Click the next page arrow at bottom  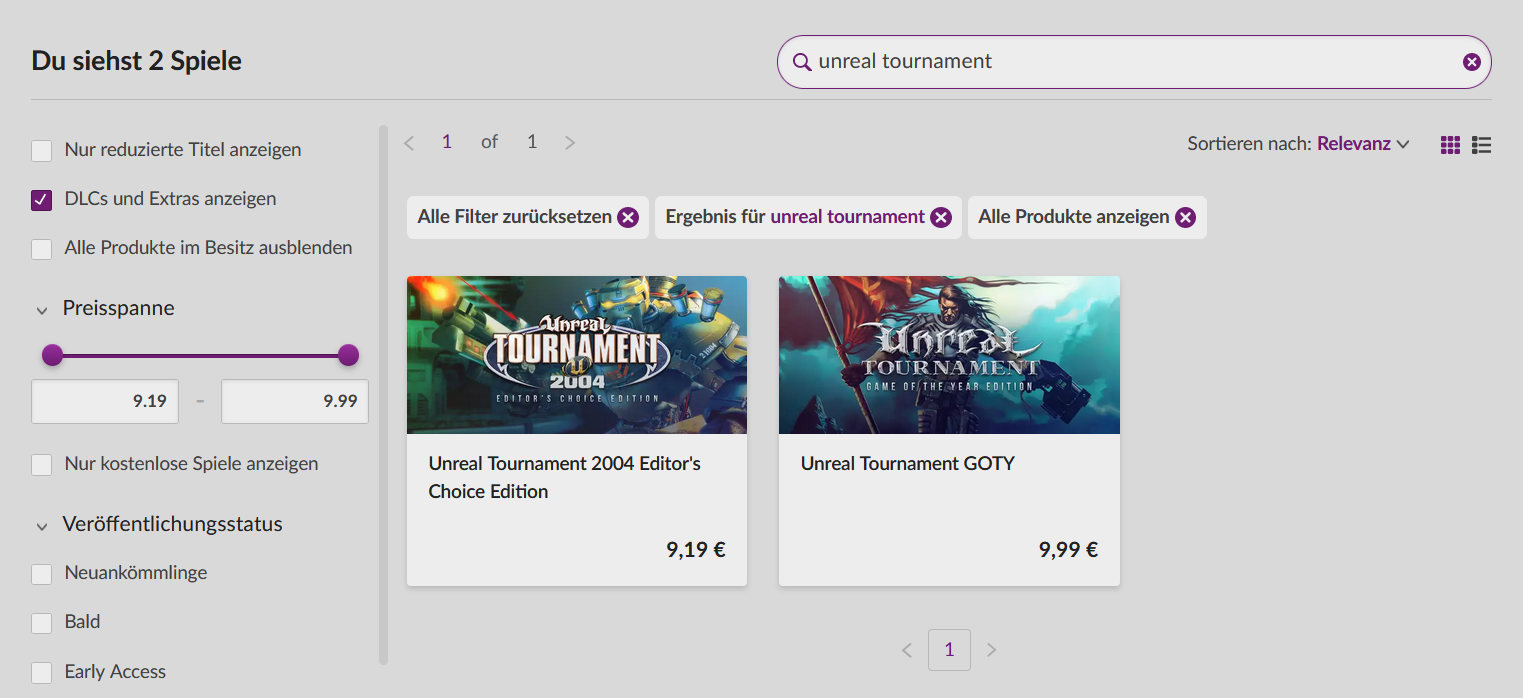click(x=991, y=649)
